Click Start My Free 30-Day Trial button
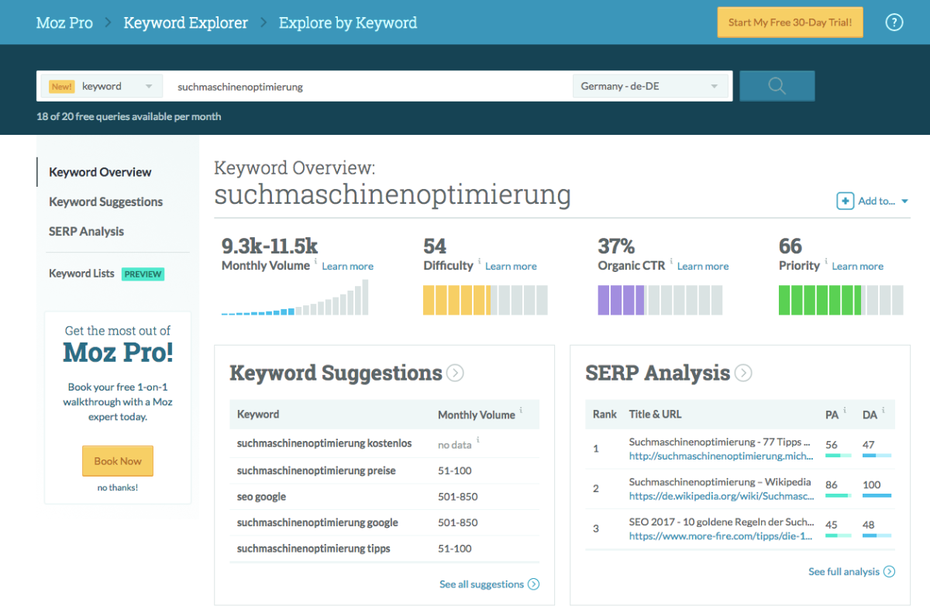Screen dimensions: 930x613 coord(789,23)
